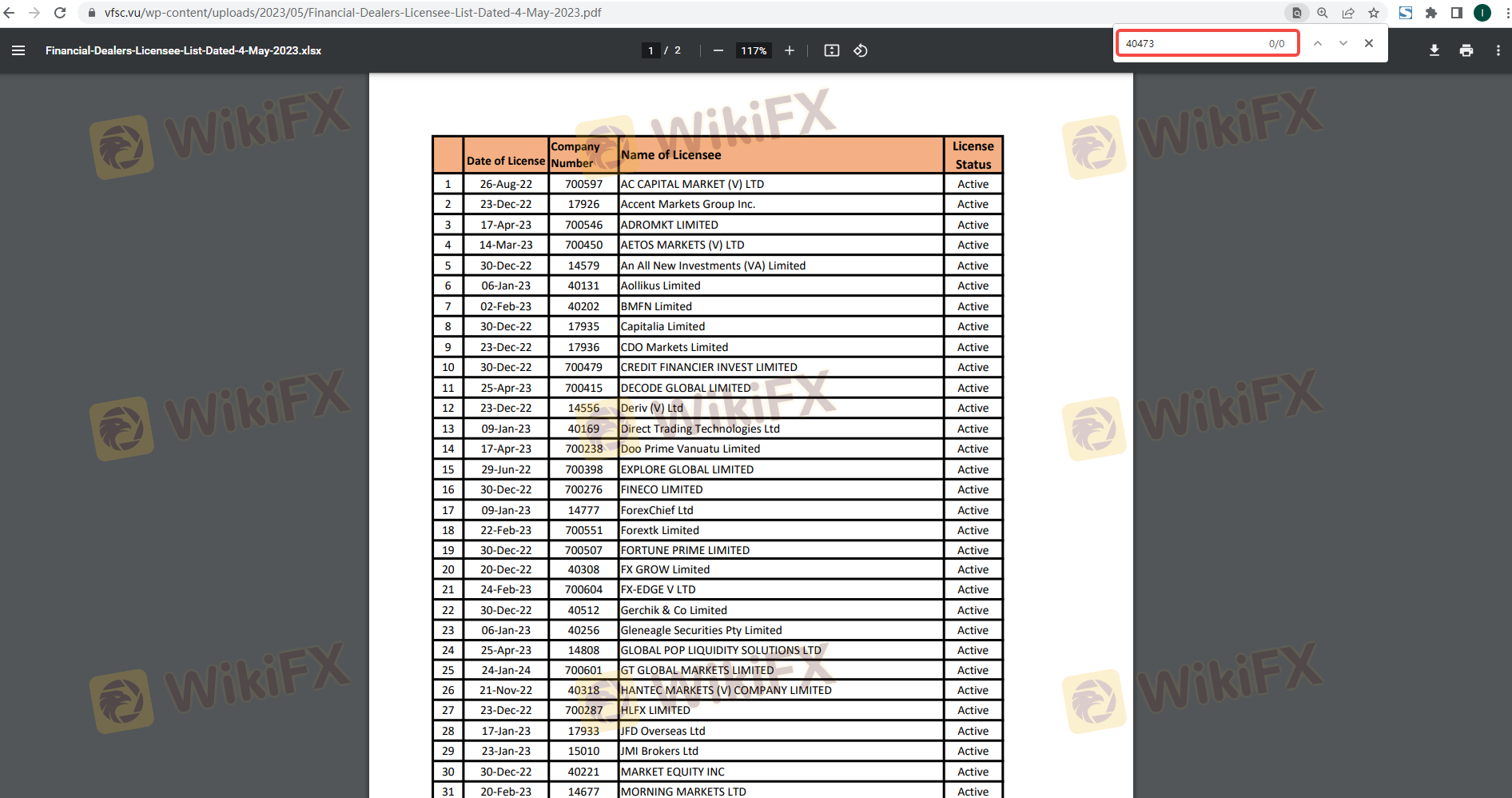Image resolution: width=1512 pixels, height=798 pixels.
Task: Print the PDF document
Action: coord(1466,50)
